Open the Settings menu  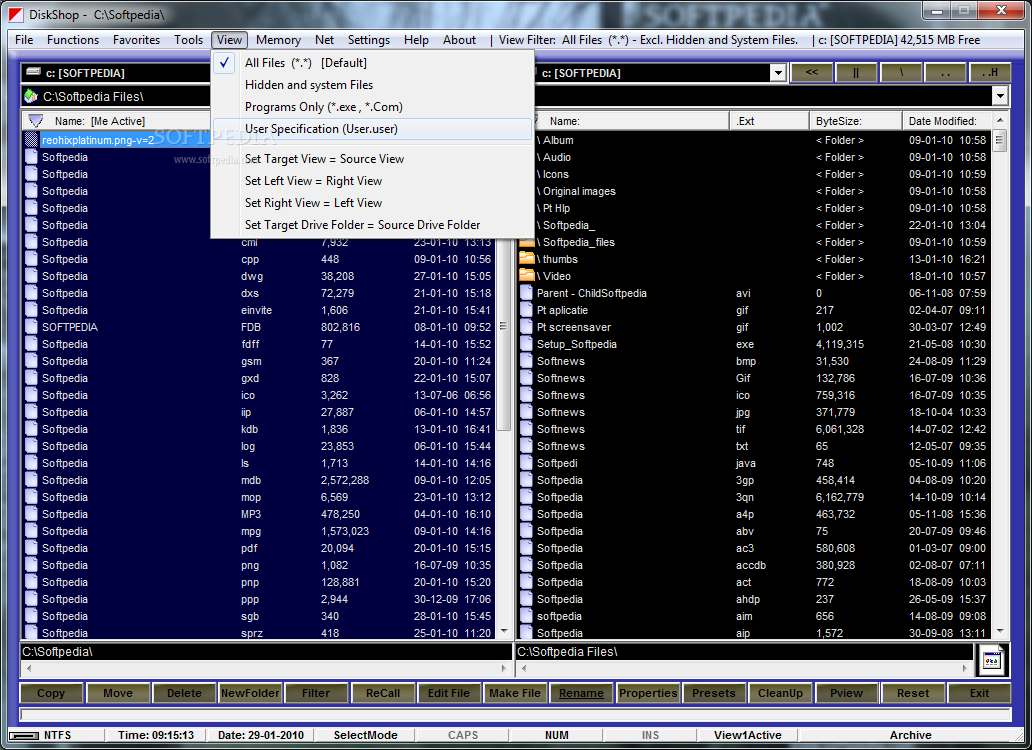pos(369,39)
